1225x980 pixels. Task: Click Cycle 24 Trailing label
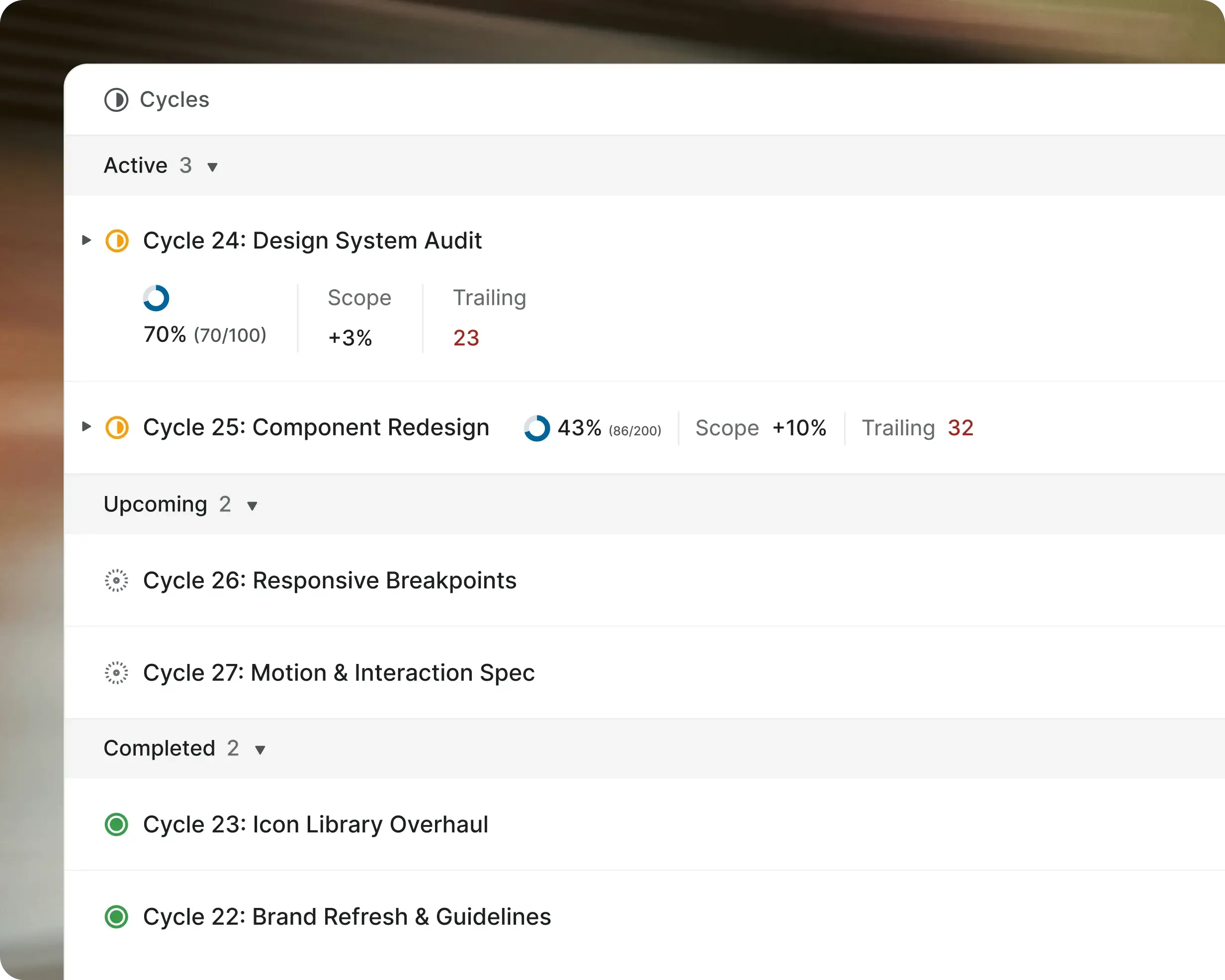[x=490, y=298]
